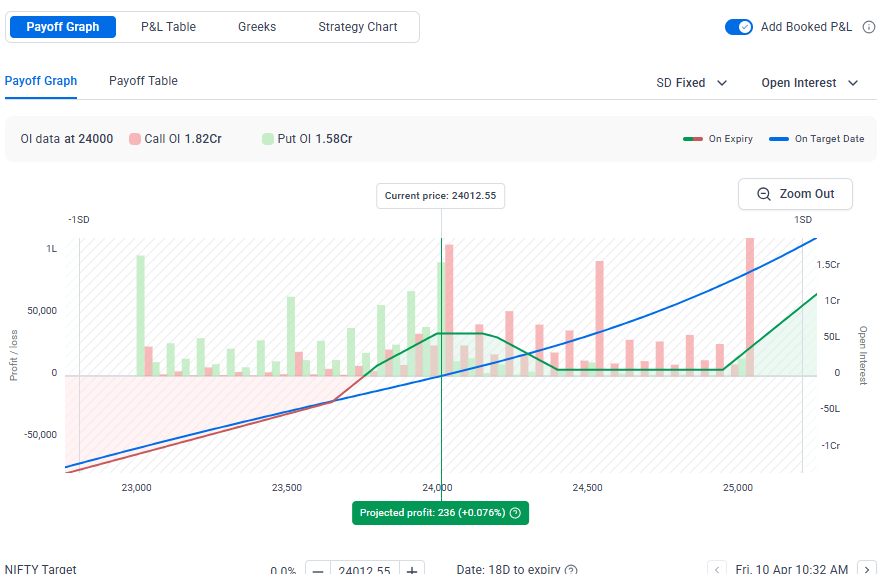888x574 pixels.
Task: Click the 23,500 x-axis label
Action: click(x=287, y=487)
